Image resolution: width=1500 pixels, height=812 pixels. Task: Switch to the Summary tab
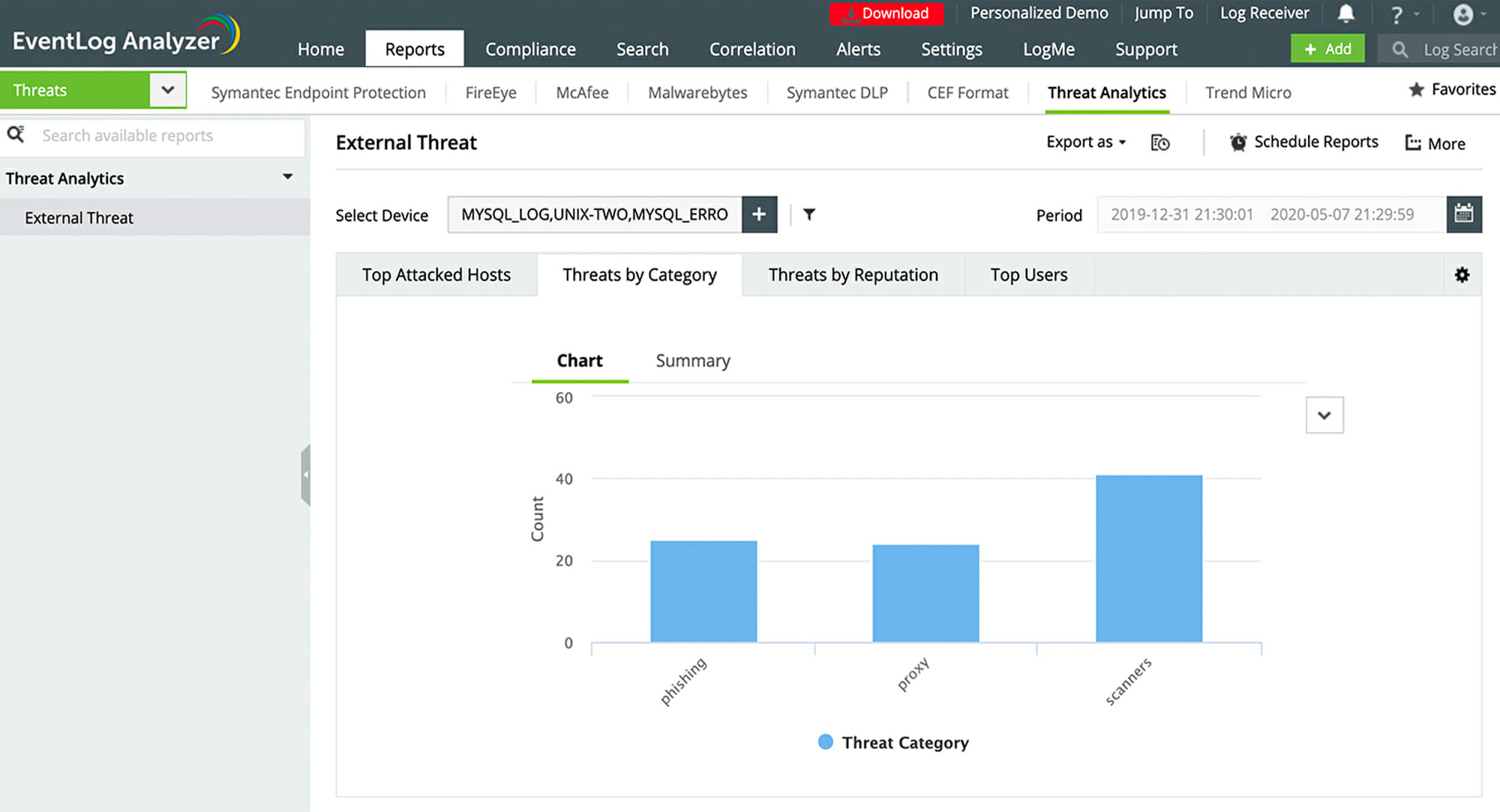pyautogui.click(x=693, y=361)
